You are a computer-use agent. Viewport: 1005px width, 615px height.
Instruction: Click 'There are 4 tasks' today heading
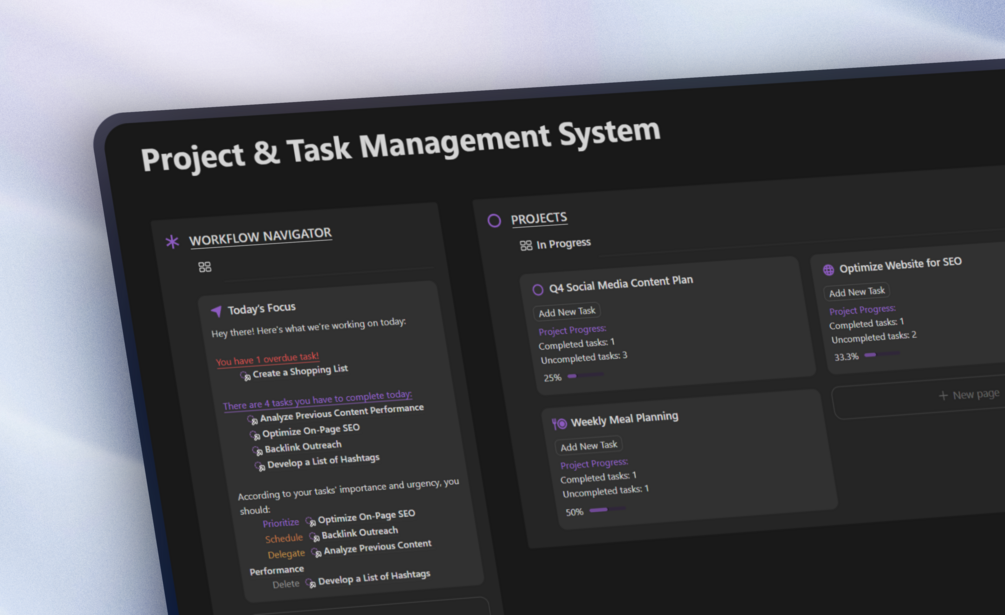(318, 400)
